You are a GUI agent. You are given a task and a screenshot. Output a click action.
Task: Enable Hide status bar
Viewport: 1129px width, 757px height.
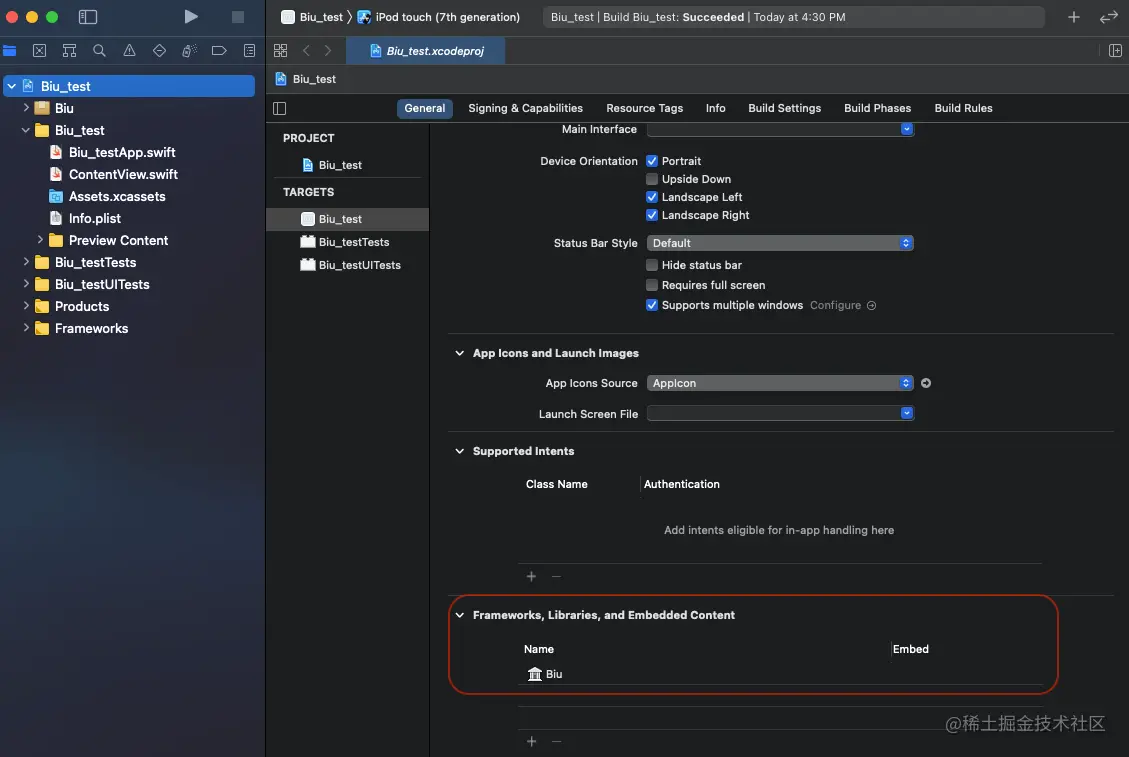click(x=652, y=265)
